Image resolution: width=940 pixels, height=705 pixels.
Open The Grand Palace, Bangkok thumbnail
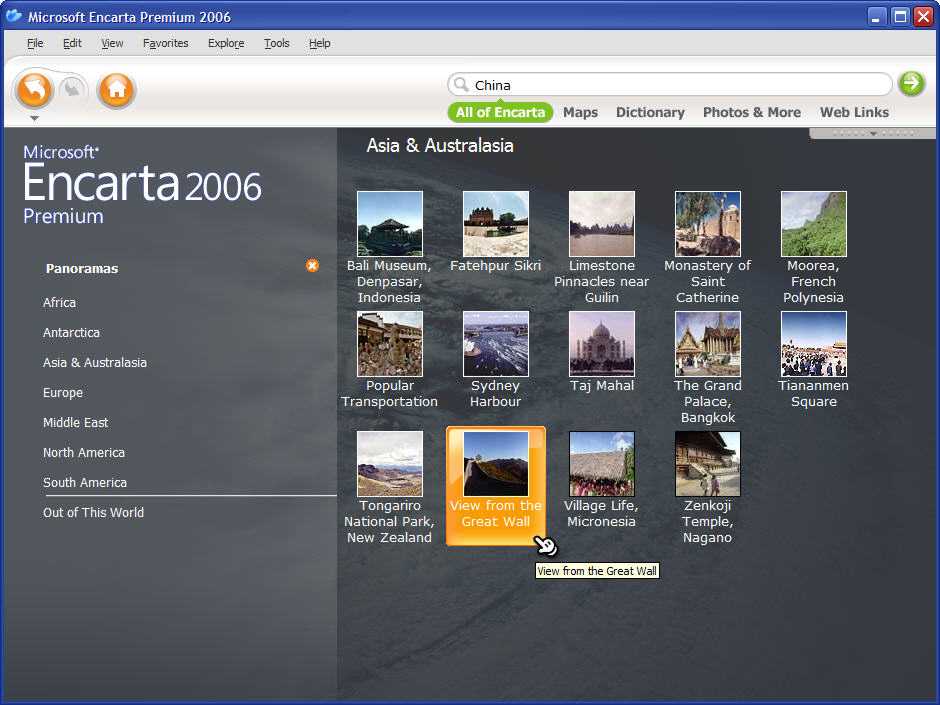click(708, 344)
